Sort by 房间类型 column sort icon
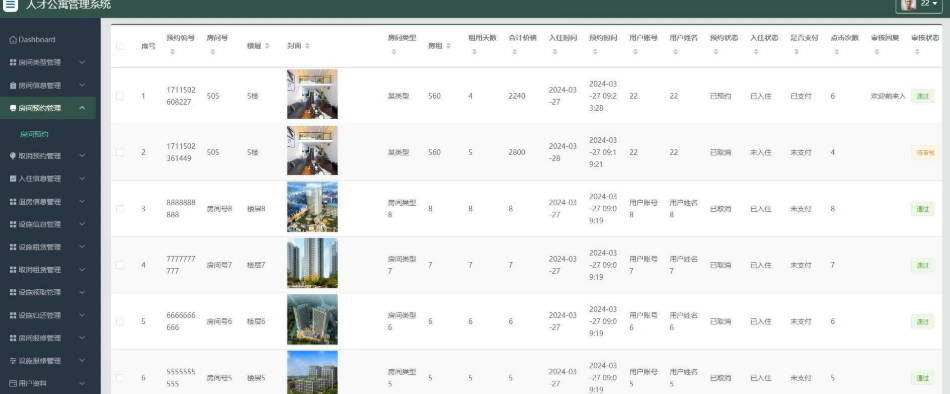This screenshot has height=394, width=950. point(393,52)
